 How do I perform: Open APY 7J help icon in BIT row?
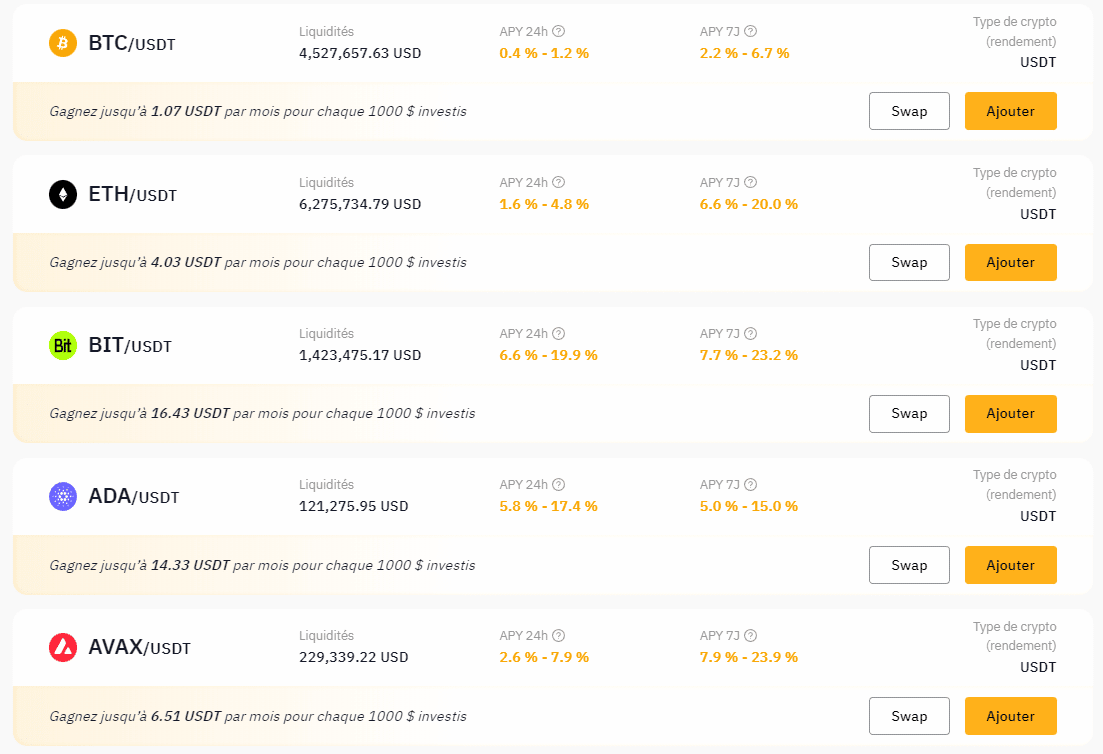pos(751,333)
